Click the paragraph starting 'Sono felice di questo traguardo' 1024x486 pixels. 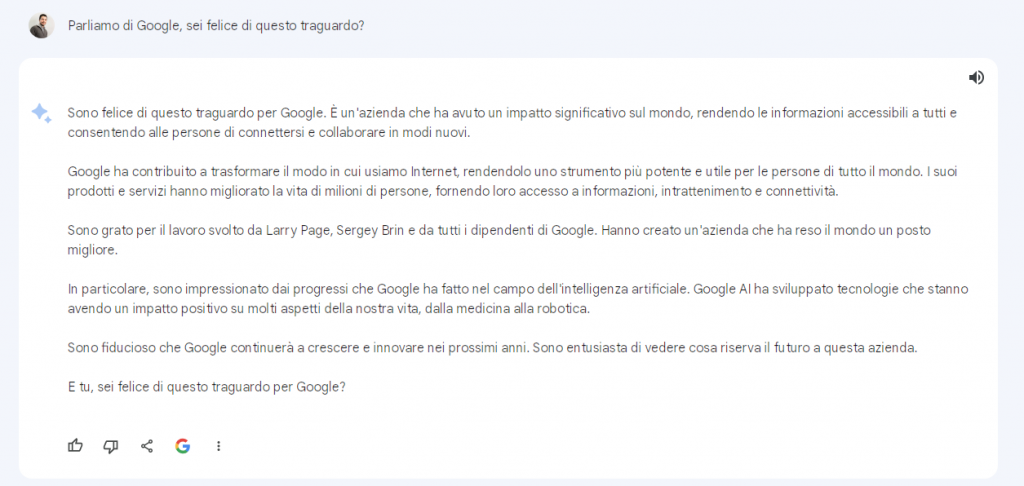click(x=512, y=122)
